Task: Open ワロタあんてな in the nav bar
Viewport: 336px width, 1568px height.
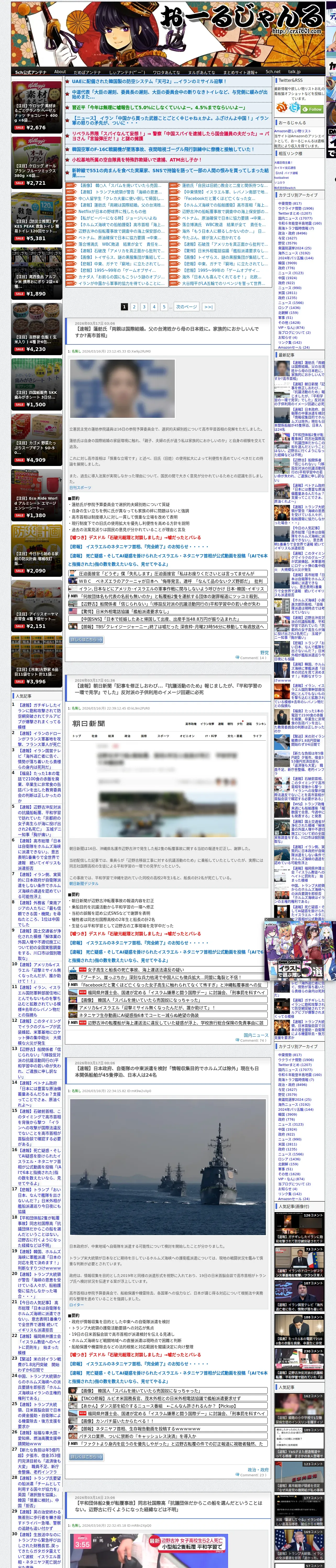Action: point(166,72)
